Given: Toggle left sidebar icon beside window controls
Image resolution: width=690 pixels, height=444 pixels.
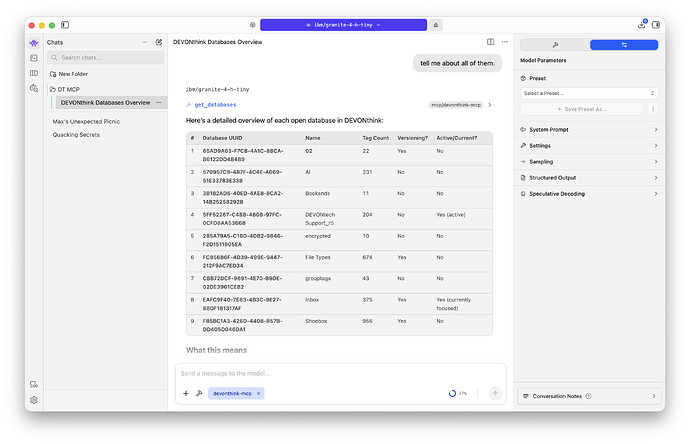Looking at the screenshot, I should click(x=65, y=25).
